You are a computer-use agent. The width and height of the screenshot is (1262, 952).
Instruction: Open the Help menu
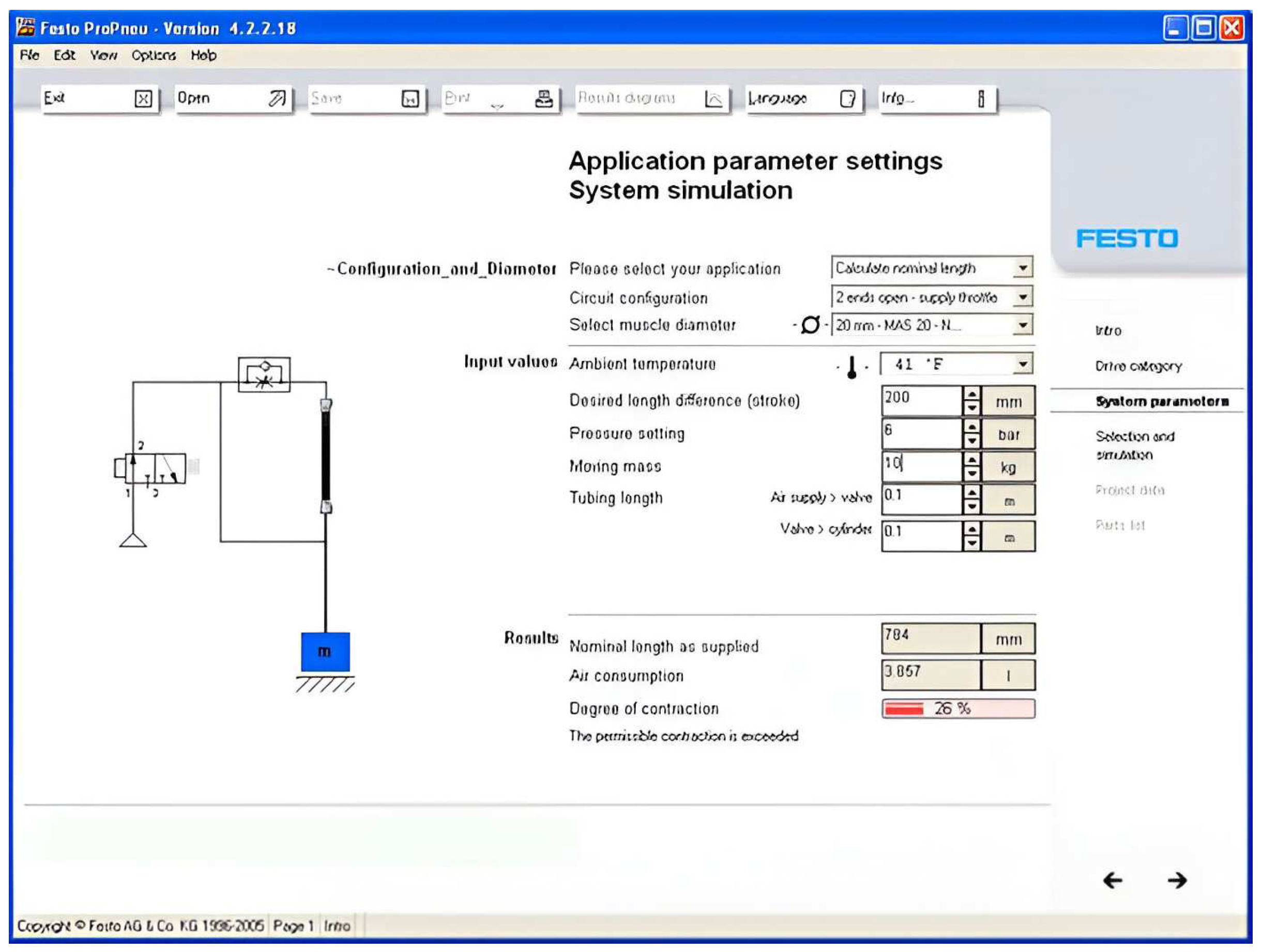pos(204,55)
